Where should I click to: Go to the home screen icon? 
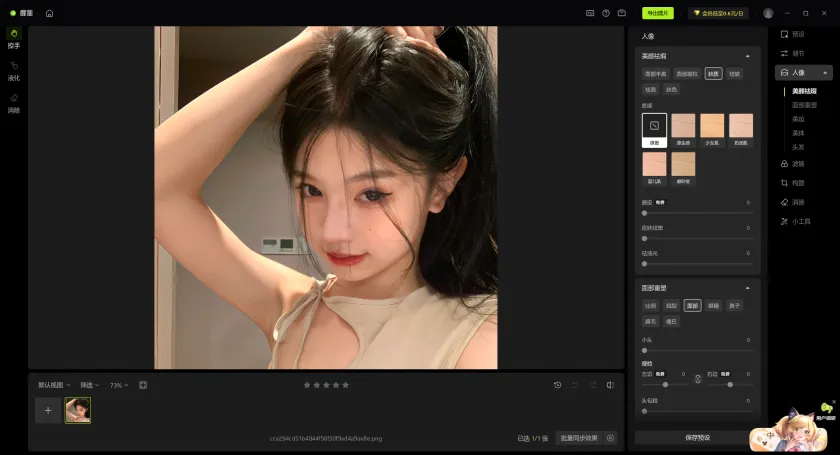coord(49,13)
